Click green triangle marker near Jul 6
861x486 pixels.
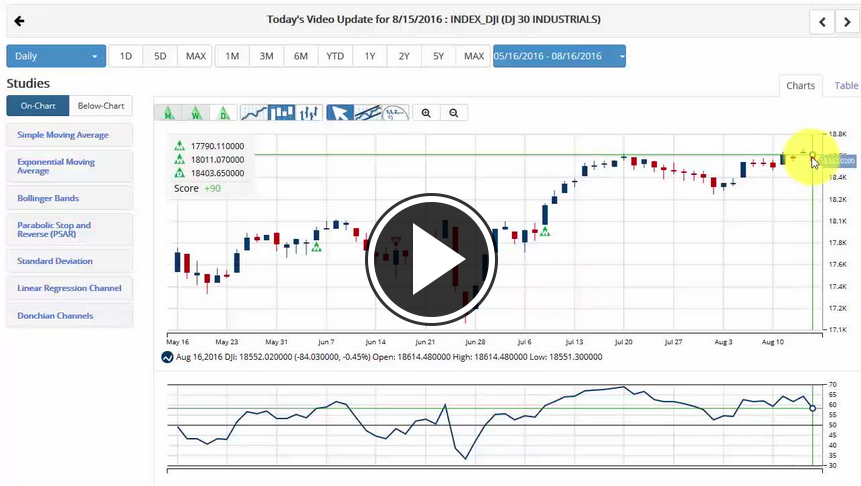coord(545,232)
